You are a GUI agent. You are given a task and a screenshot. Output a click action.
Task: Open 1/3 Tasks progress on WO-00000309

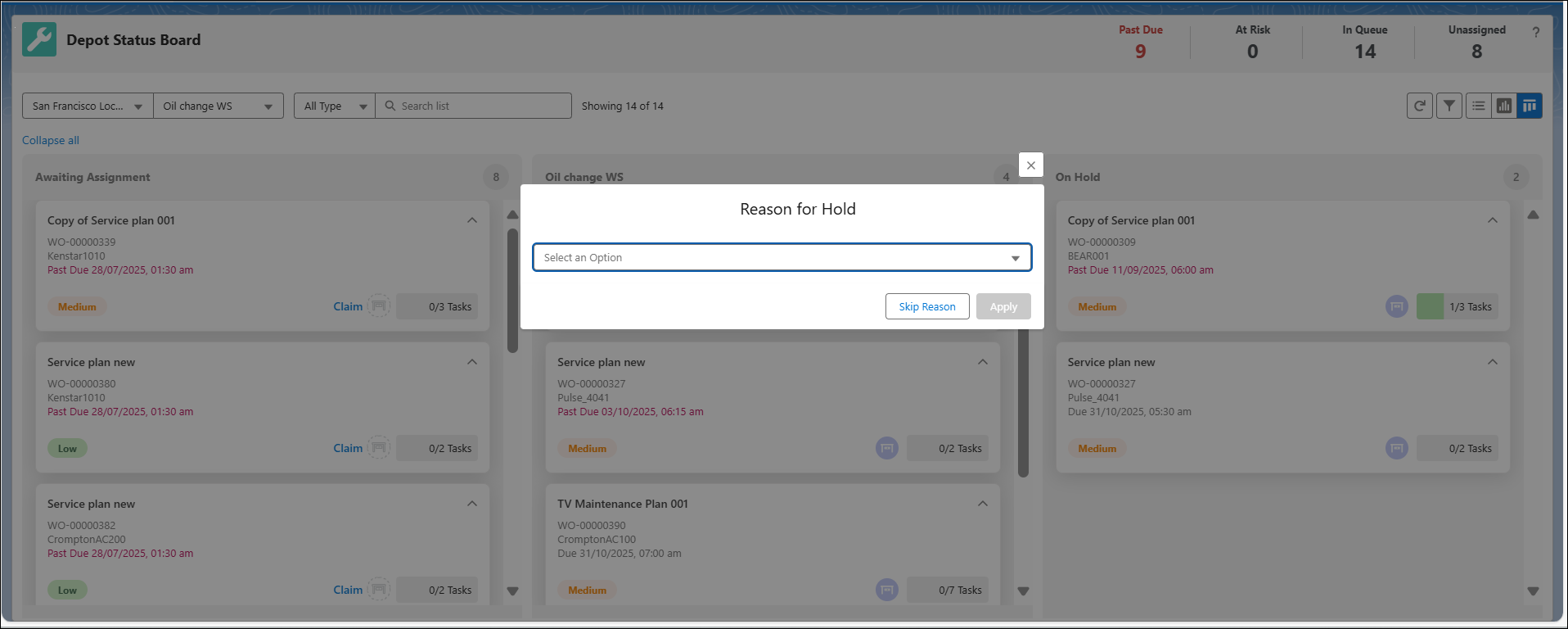pos(1458,306)
